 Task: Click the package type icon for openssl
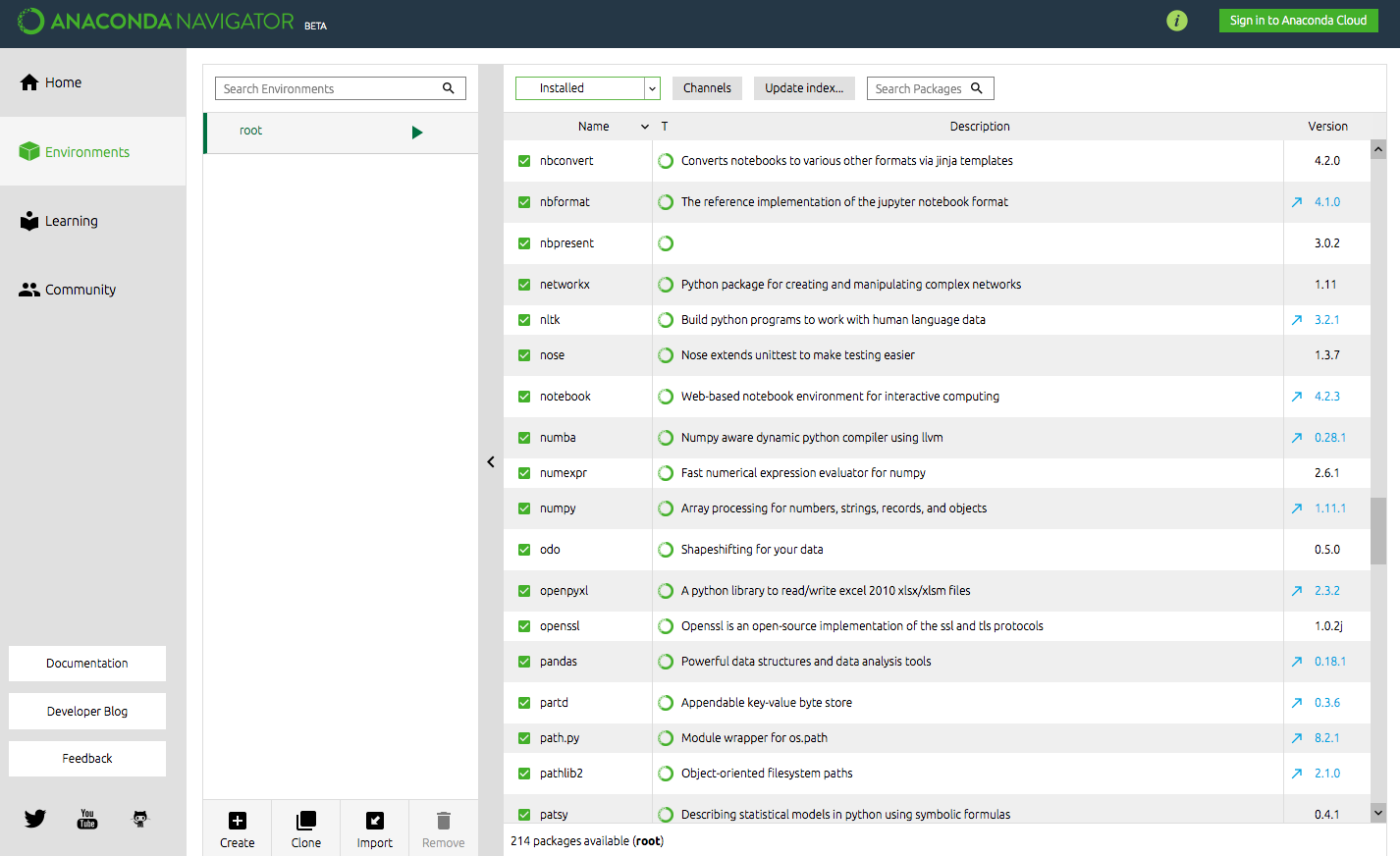pos(666,626)
